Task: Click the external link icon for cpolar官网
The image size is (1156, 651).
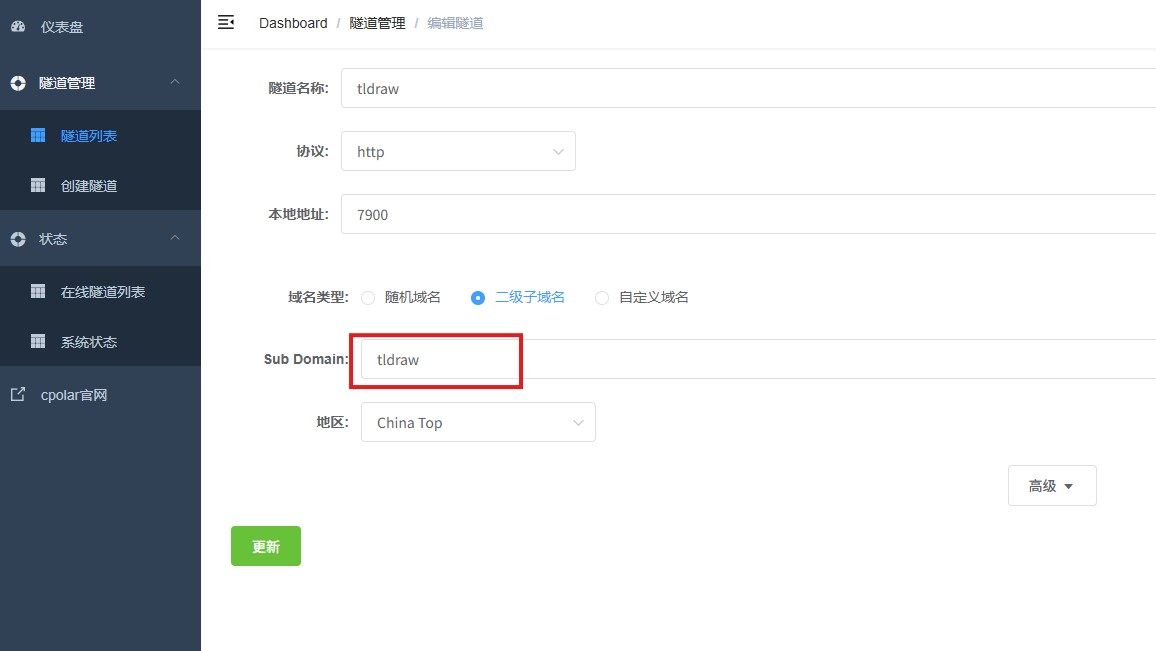Action: 18,394
